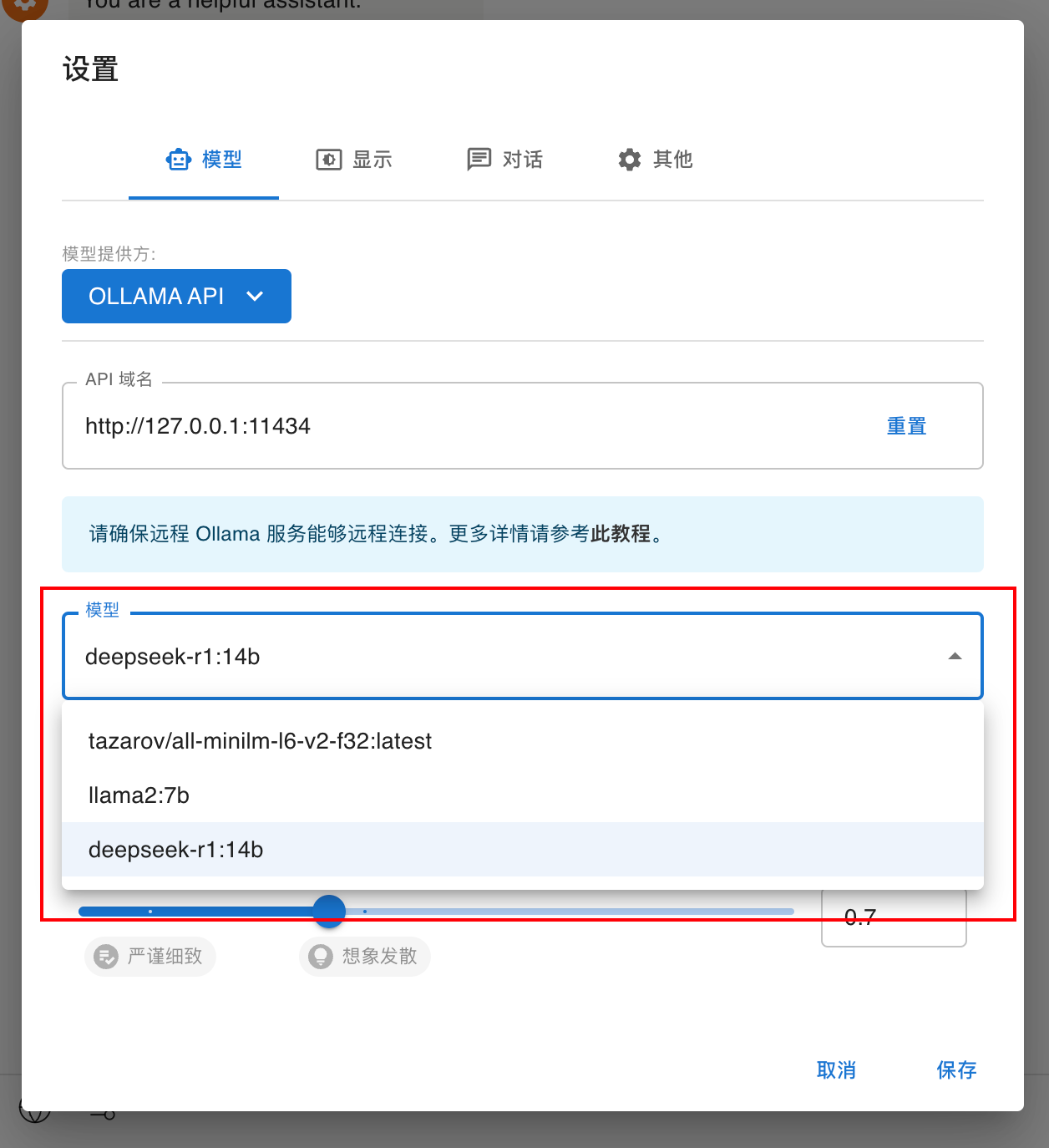Click the 保存 button
1049x1148 pixels.
click(956, 1070)
